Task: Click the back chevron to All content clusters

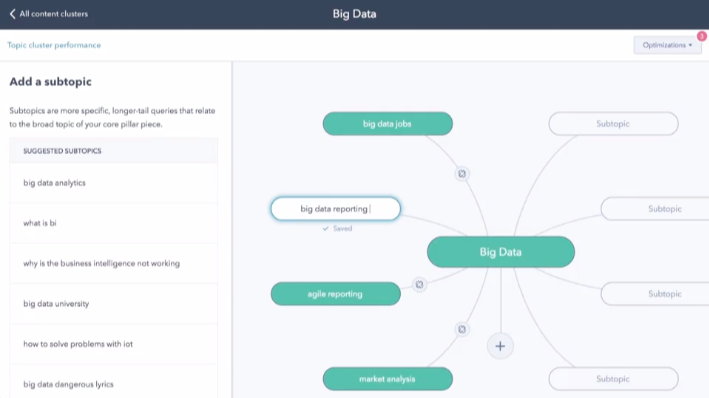Action: [x=12, y=14]
